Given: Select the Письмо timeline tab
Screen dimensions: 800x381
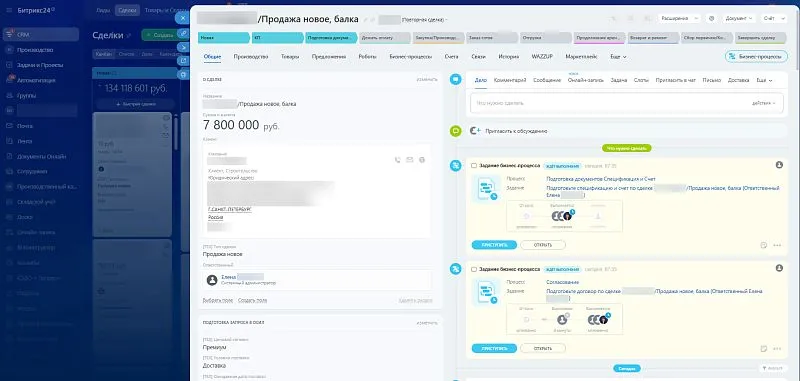Looking at the screenshot, I should pos(712,81).
